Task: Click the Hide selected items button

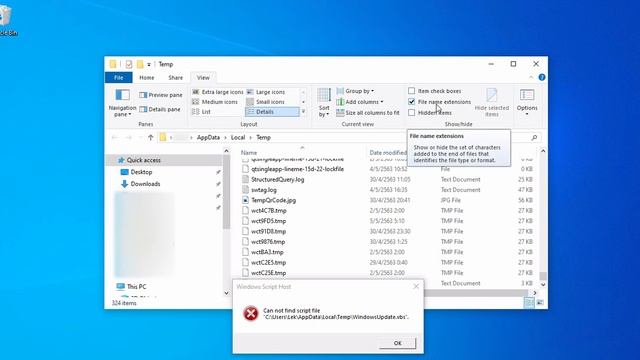Action: point(491,103)
